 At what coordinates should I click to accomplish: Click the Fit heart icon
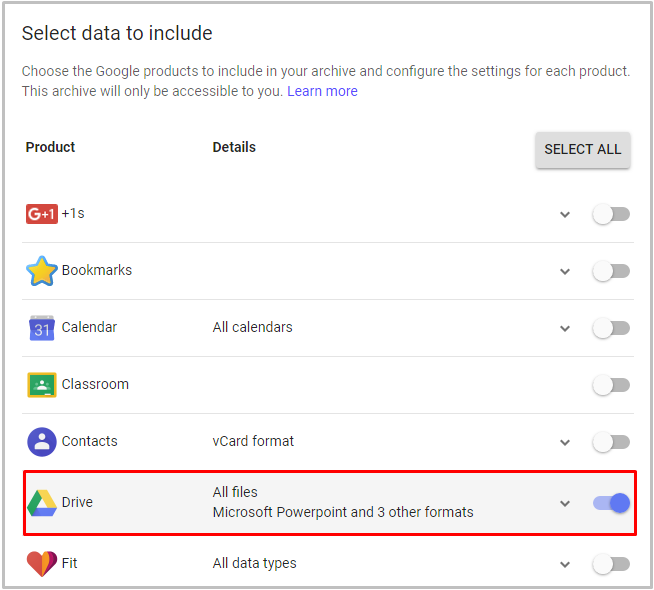pos(42,564)
